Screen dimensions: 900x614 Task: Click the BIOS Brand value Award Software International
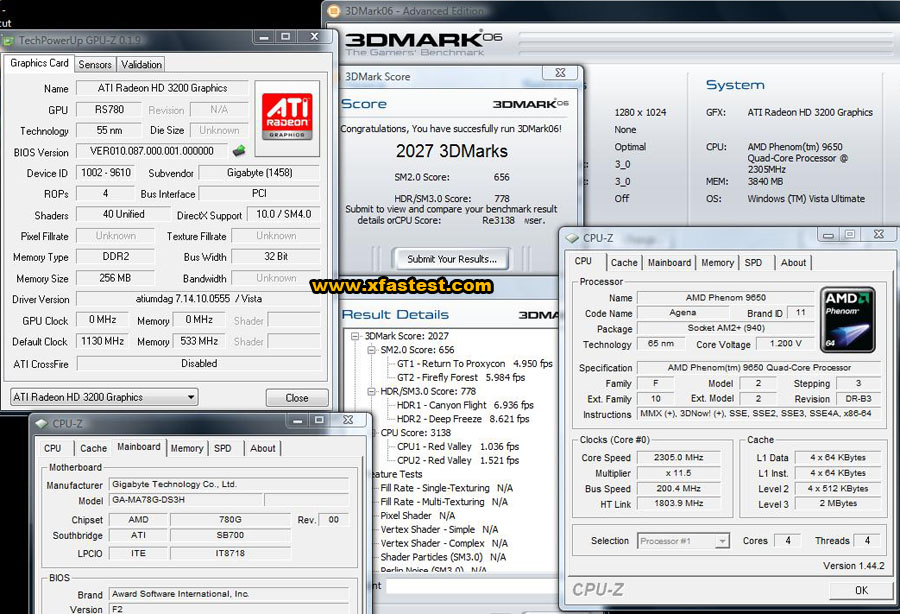(228, 594)
